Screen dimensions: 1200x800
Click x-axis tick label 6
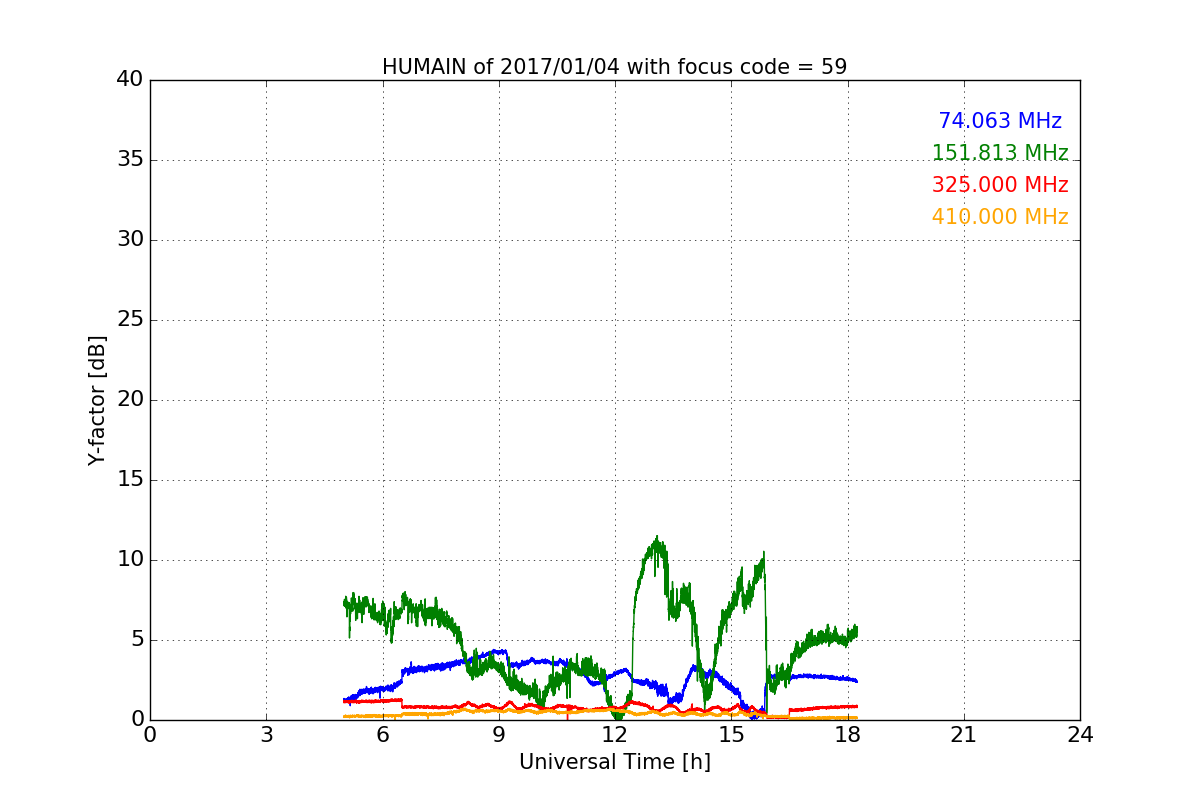[x=382, y=734]
